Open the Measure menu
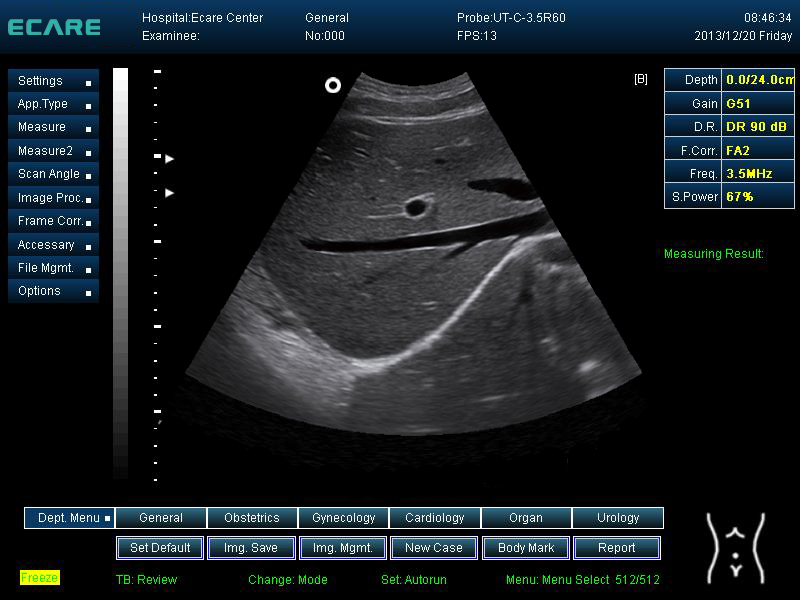800x600 pixels. [x=54, y=127]
